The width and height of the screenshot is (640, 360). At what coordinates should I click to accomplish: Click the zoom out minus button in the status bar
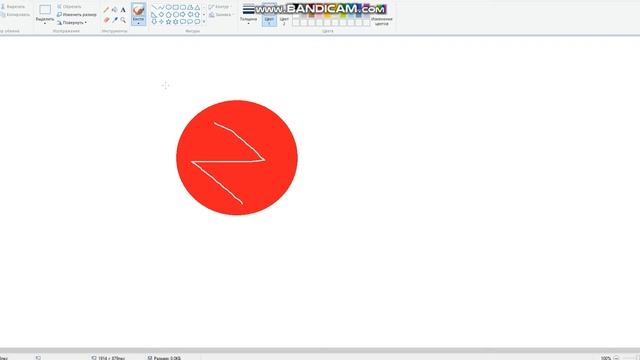pyautogui.click(x=616, y=358)
